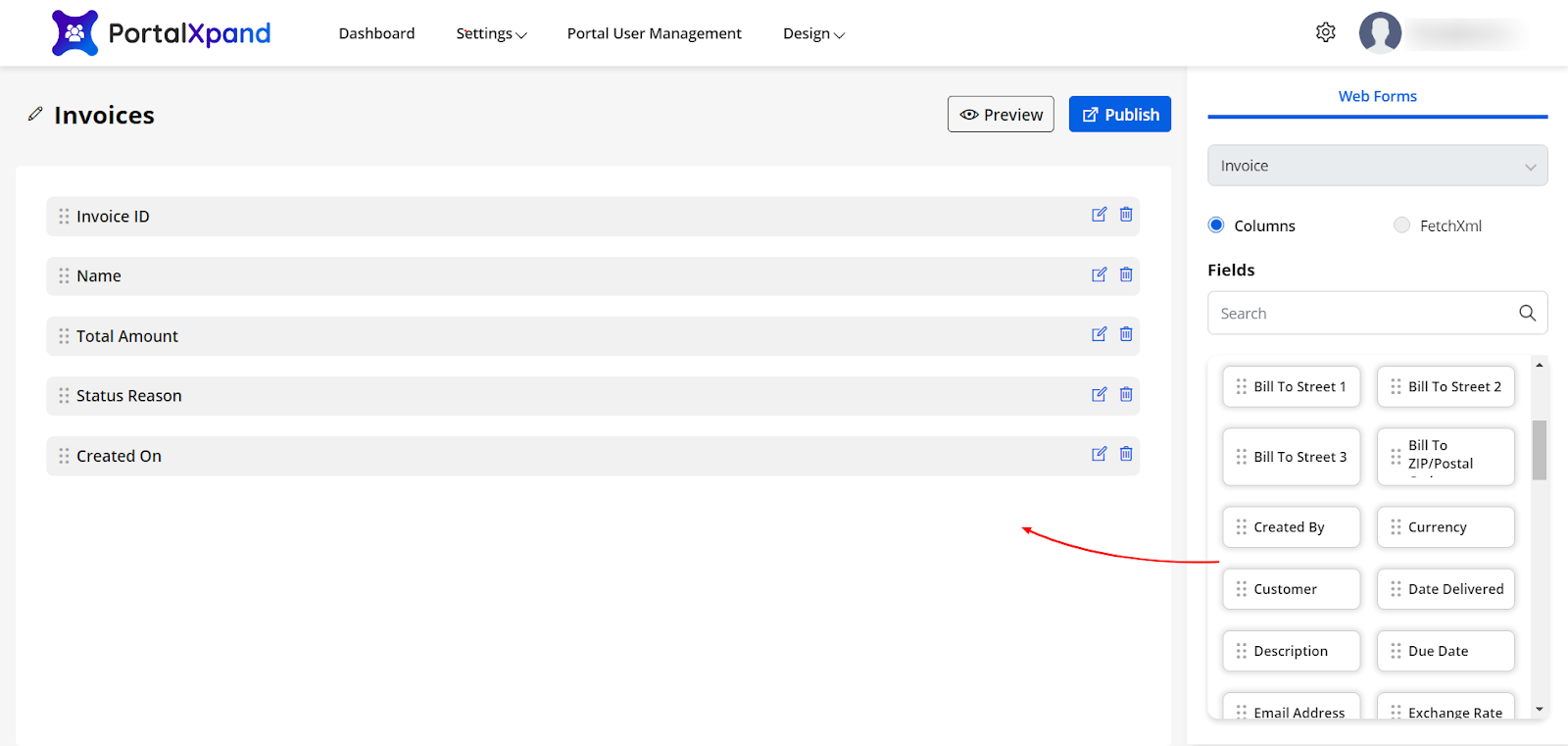Select the FetchXml radio option
This screenshot has height=746, width=1568.
click(x=1401, y=225)
